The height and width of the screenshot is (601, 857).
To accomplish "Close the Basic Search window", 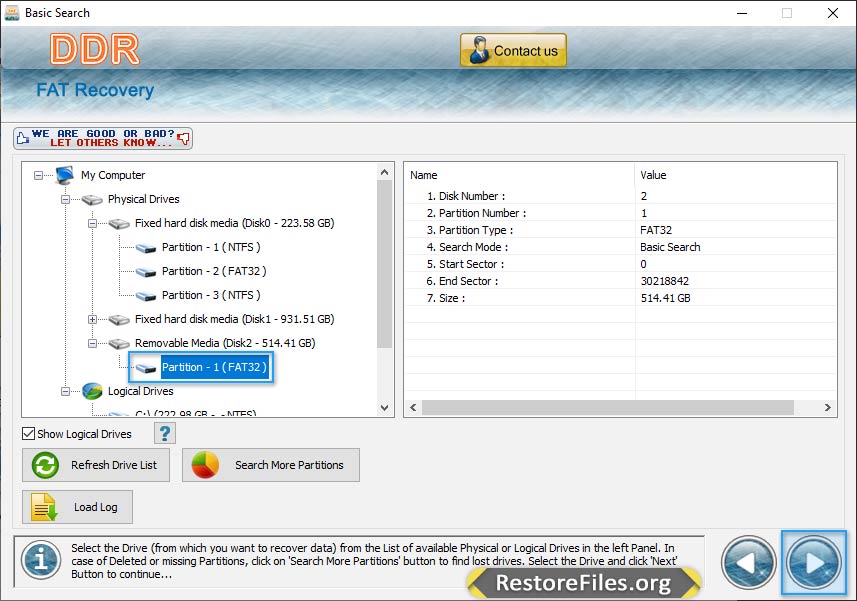I will click(x=832, y=13).
